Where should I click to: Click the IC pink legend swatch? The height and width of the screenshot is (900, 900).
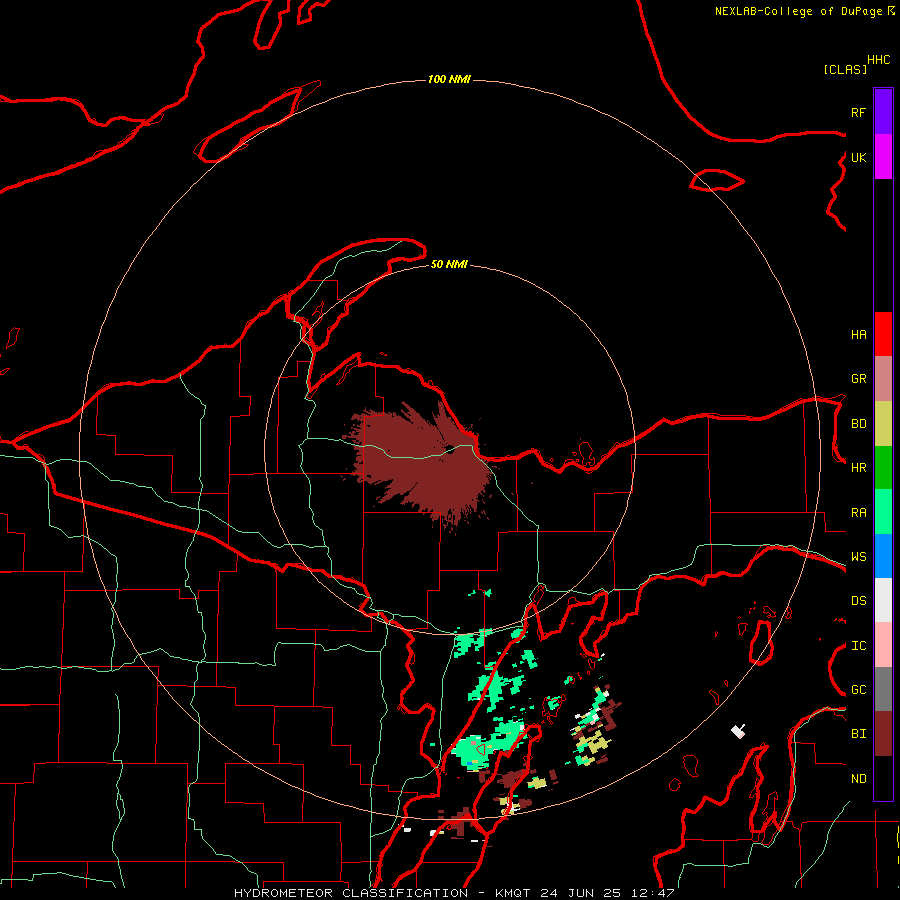(x=883, y=645)
